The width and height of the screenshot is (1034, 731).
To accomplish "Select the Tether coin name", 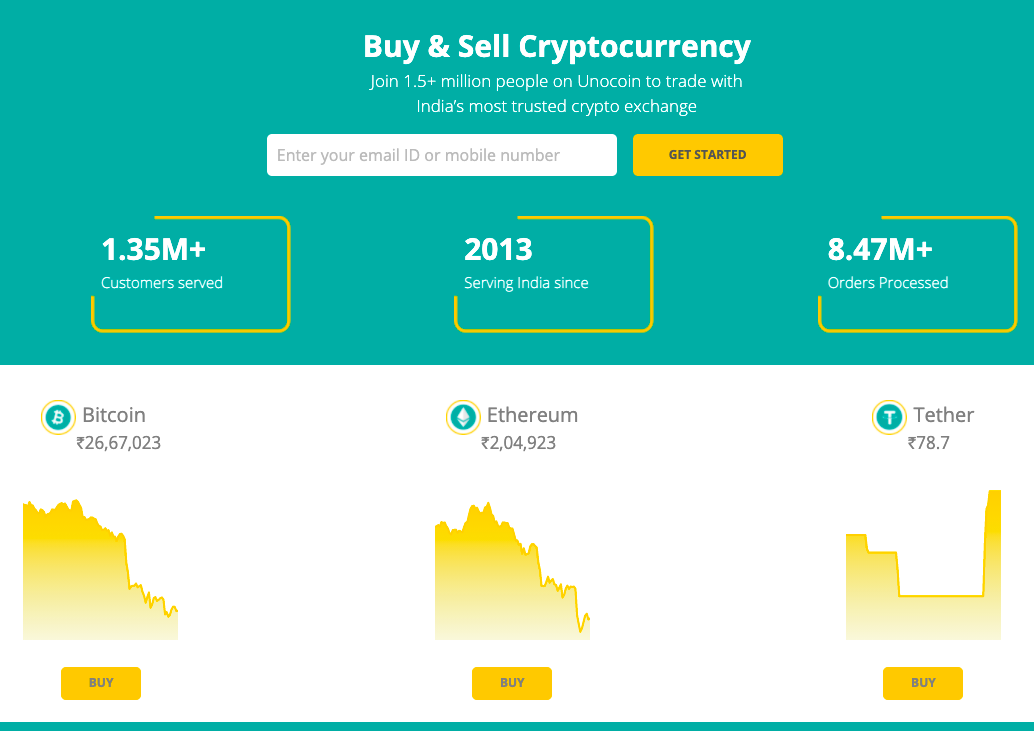I will 944,415.
